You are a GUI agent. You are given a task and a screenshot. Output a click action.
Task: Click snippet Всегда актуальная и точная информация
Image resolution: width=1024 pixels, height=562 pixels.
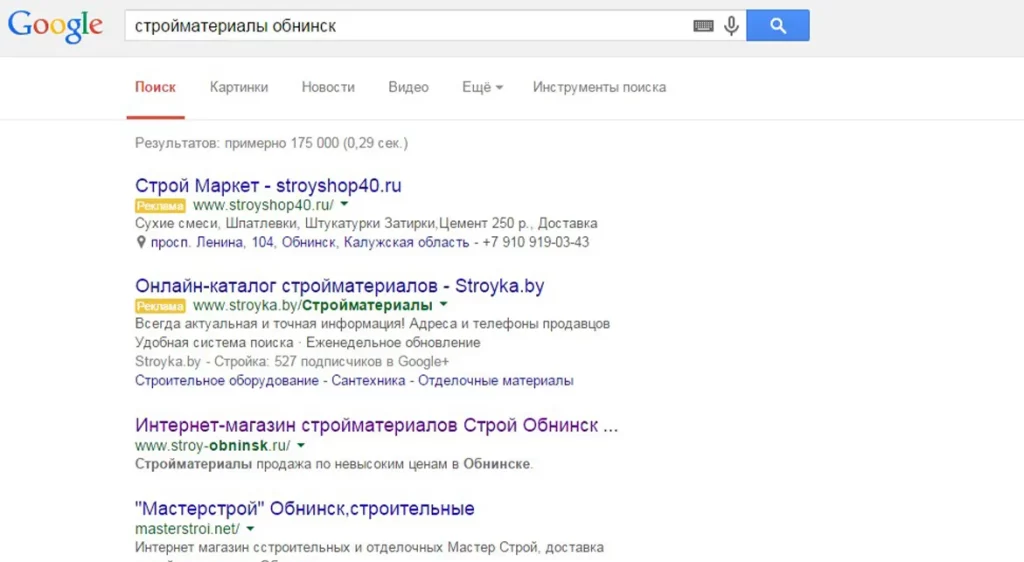270,324
